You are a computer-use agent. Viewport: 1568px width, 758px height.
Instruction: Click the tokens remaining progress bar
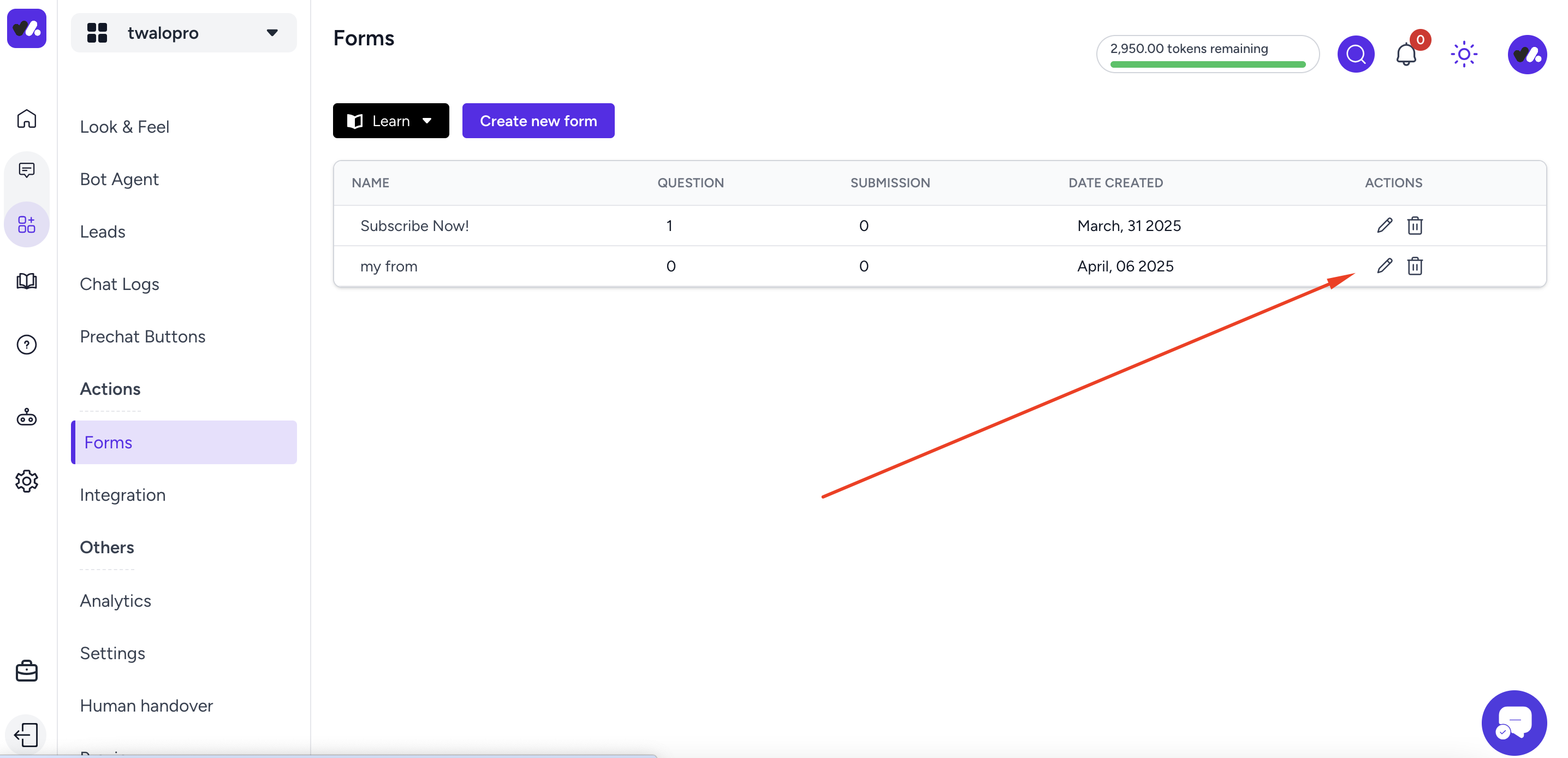[1208, 64]
